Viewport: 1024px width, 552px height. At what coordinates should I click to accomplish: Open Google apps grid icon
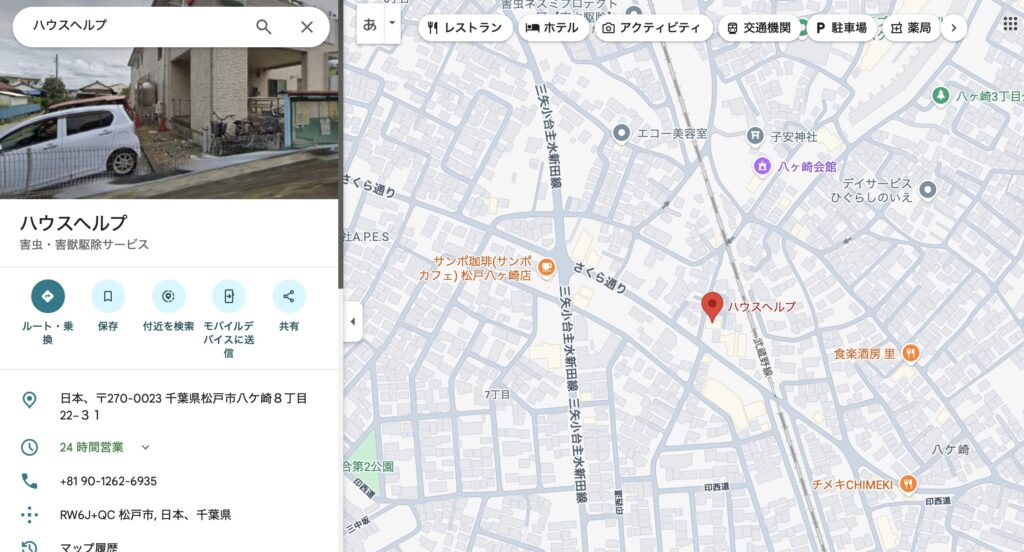click(x=1010, y=24)
